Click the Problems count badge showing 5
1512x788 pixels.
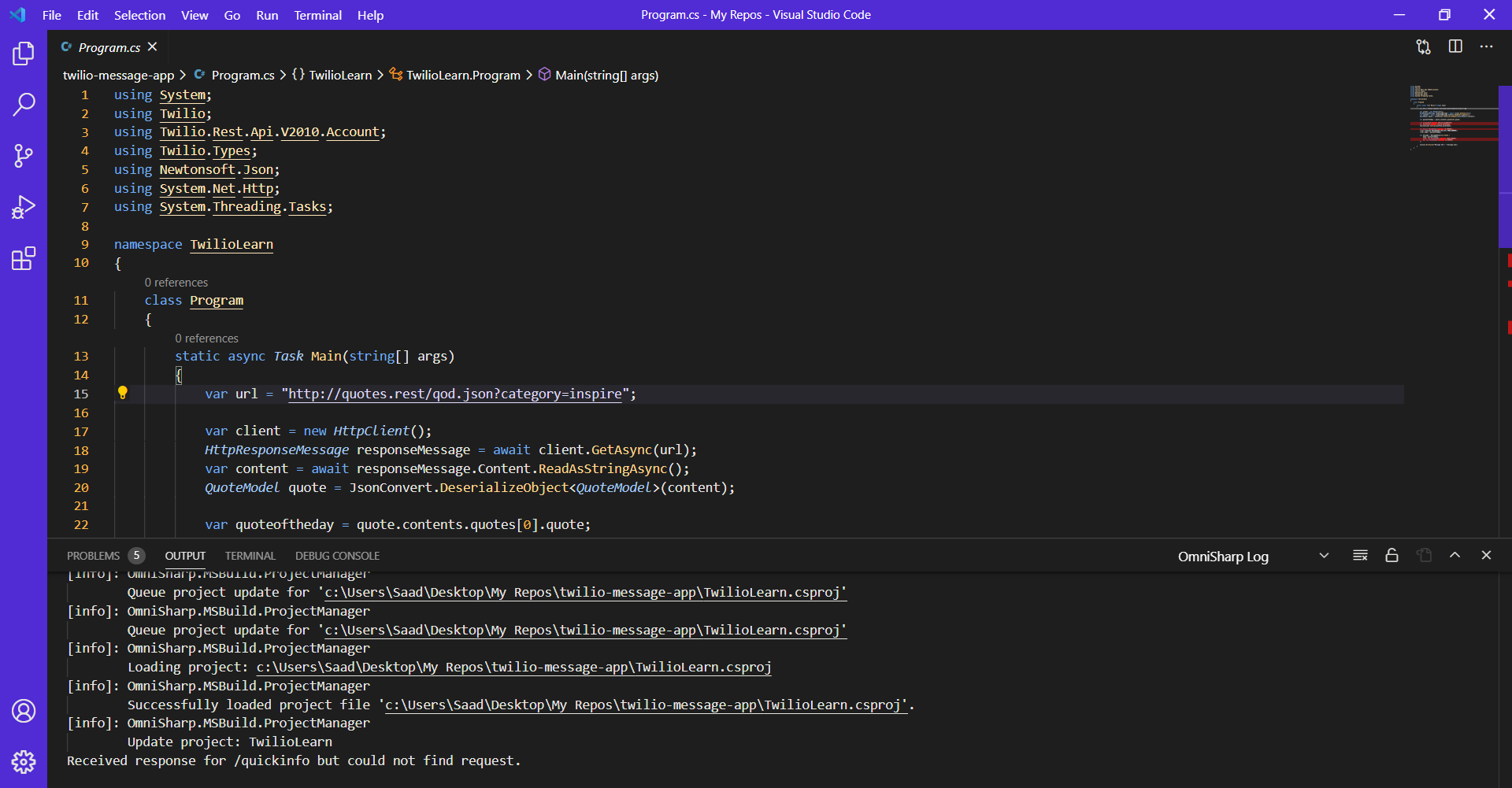click(x=136, y=556)
